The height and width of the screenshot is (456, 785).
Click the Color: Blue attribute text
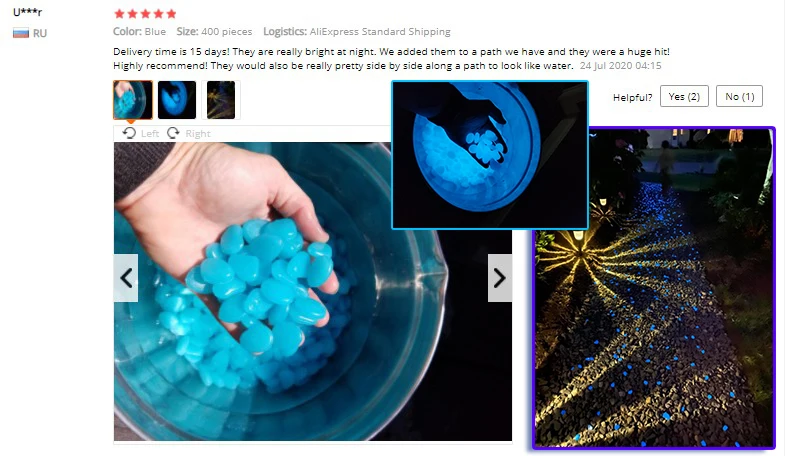(139, 32)
